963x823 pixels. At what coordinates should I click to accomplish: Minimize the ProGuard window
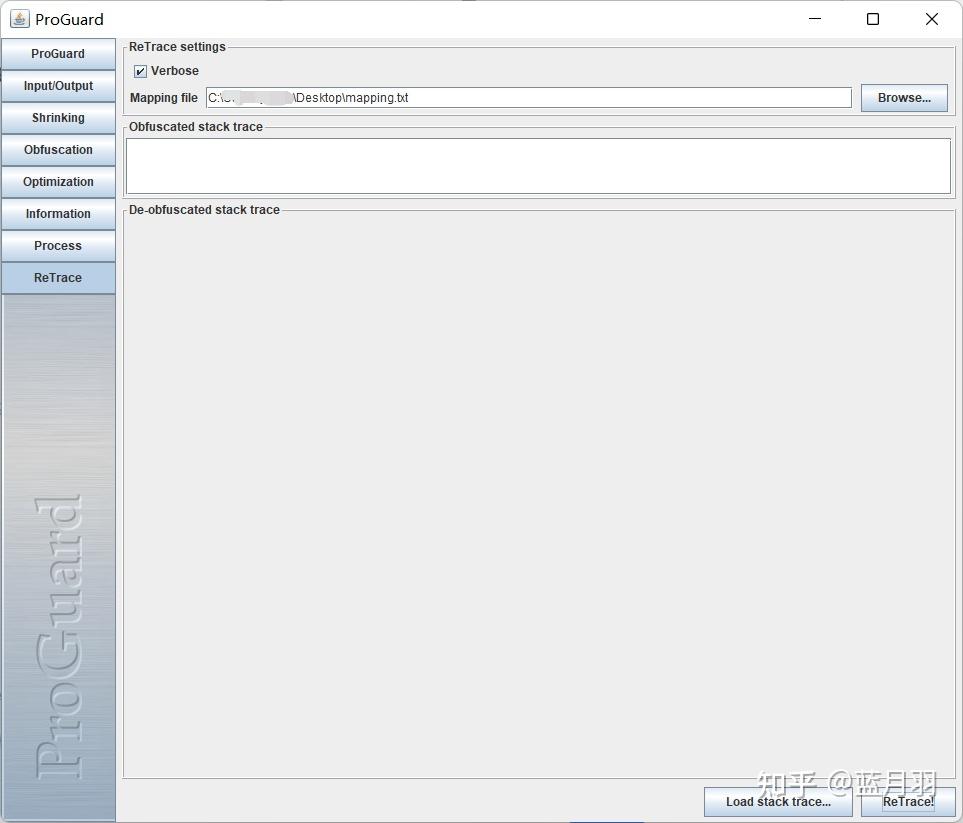pos(815,19)
